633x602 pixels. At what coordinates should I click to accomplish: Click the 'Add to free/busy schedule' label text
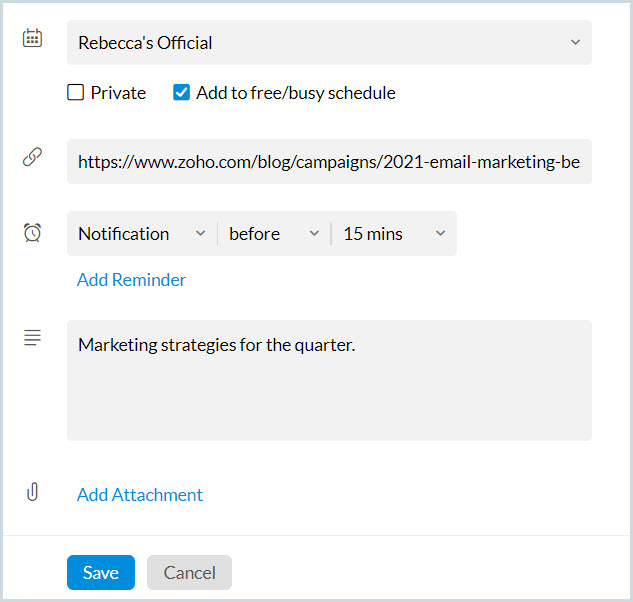tap(295, 93)
